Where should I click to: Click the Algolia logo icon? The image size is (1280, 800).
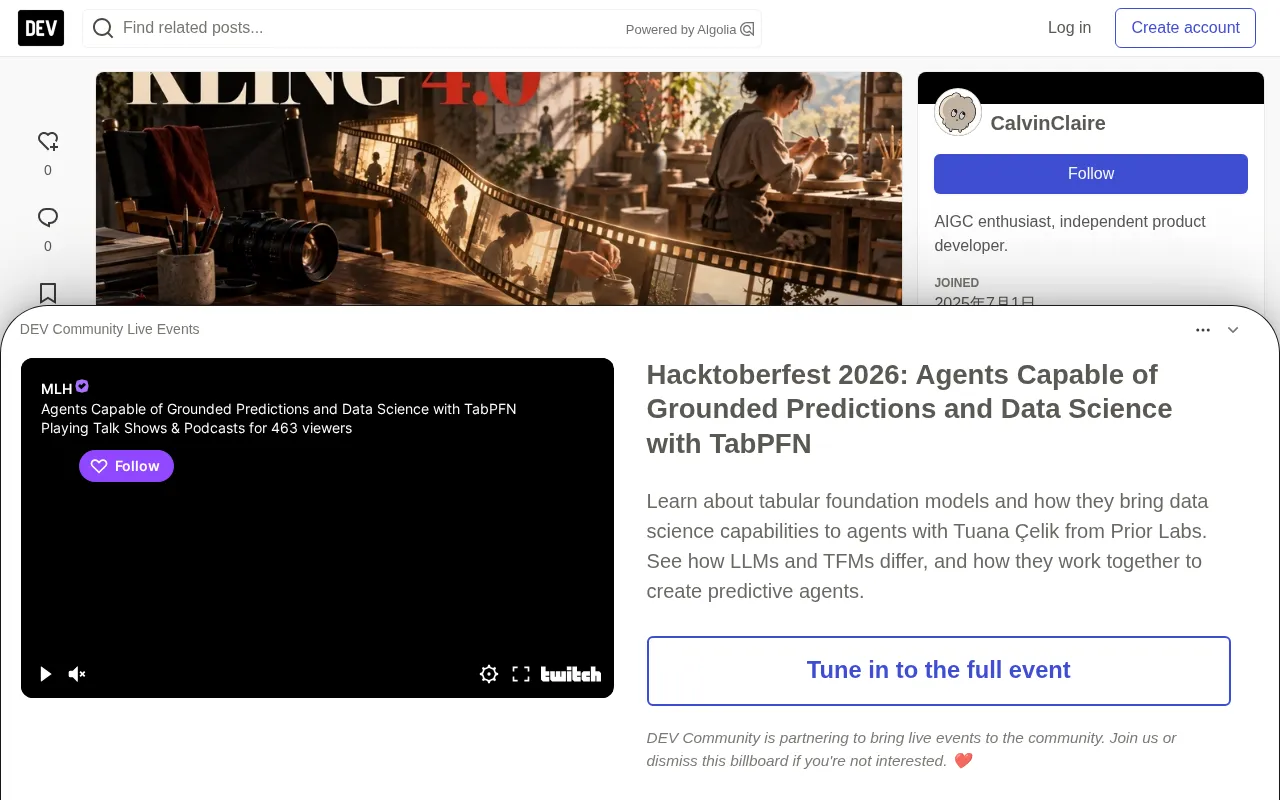click(747, 29)
